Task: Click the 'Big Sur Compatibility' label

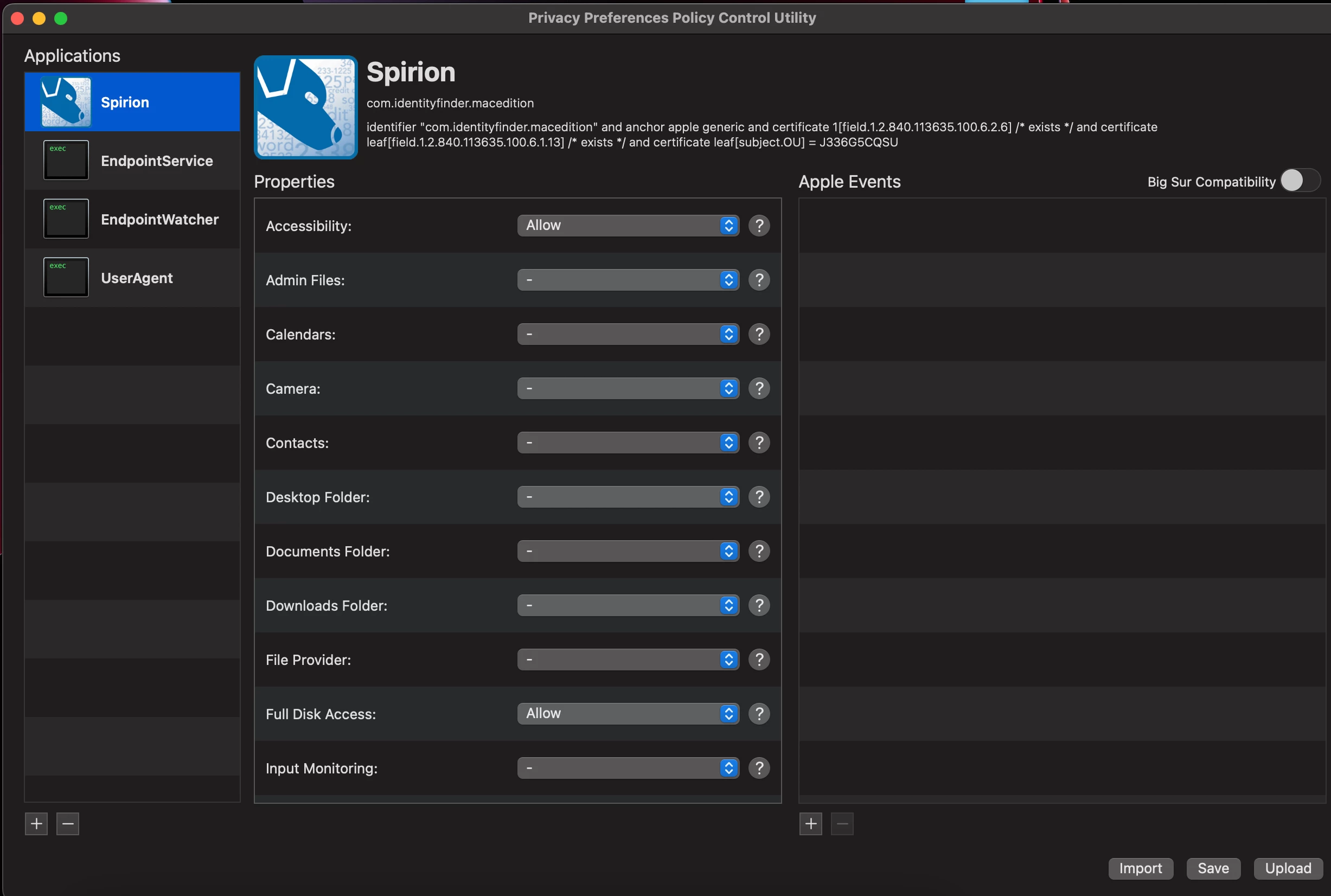Action: point(1211,182)
